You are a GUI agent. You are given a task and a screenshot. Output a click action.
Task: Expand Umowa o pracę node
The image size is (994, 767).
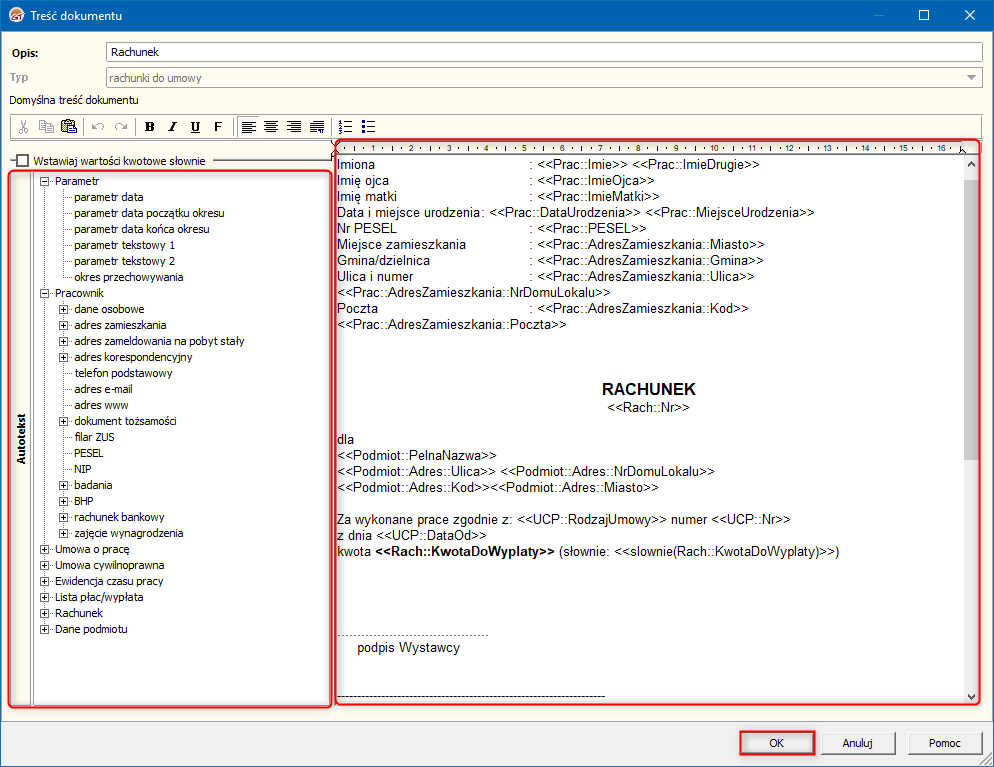44,550
